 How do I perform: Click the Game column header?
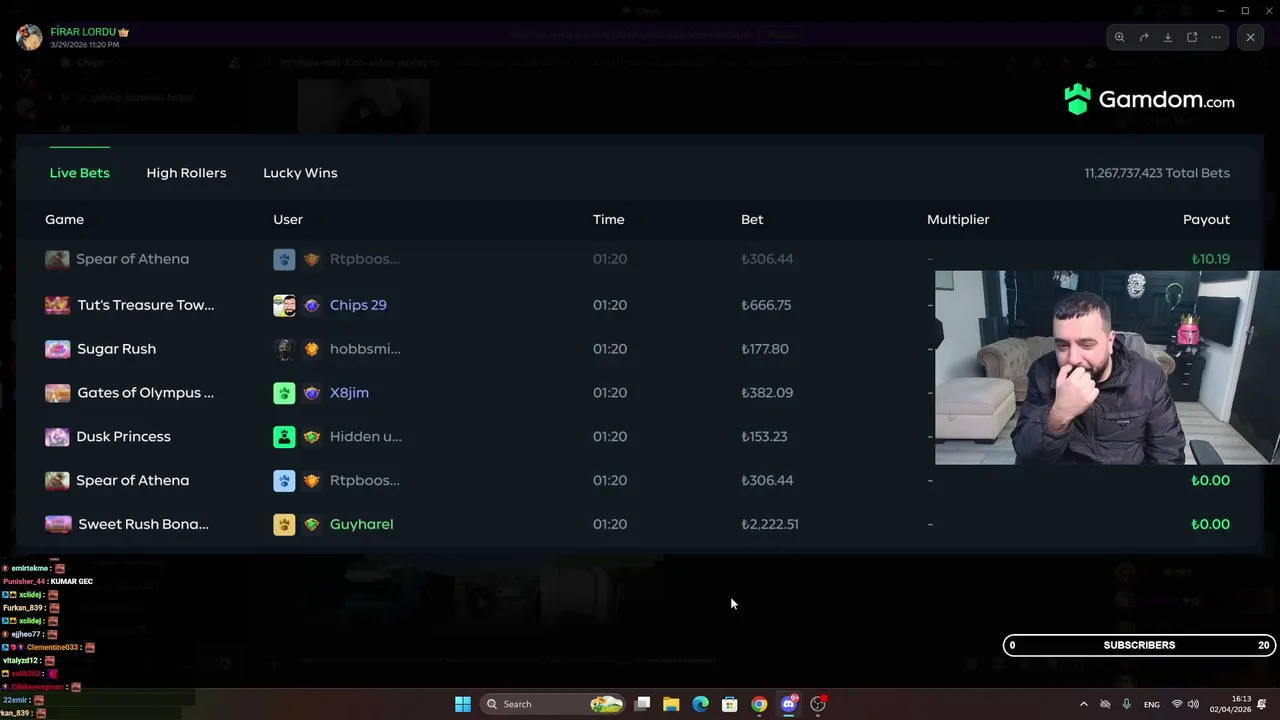pos(65,220)
